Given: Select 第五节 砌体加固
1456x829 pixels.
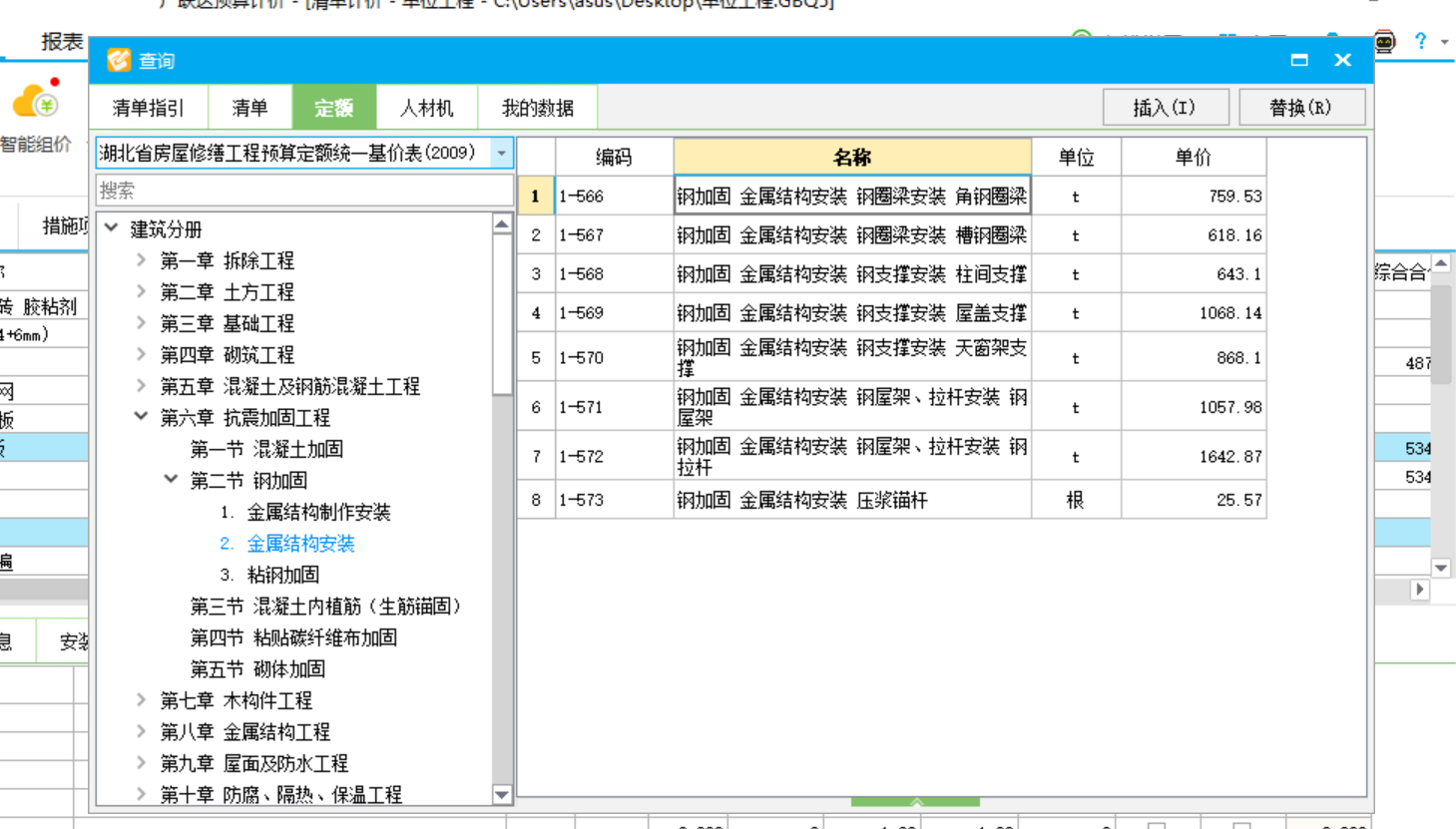Looking at the screenshot, I should pyautogui.click(x=257, y=669).
